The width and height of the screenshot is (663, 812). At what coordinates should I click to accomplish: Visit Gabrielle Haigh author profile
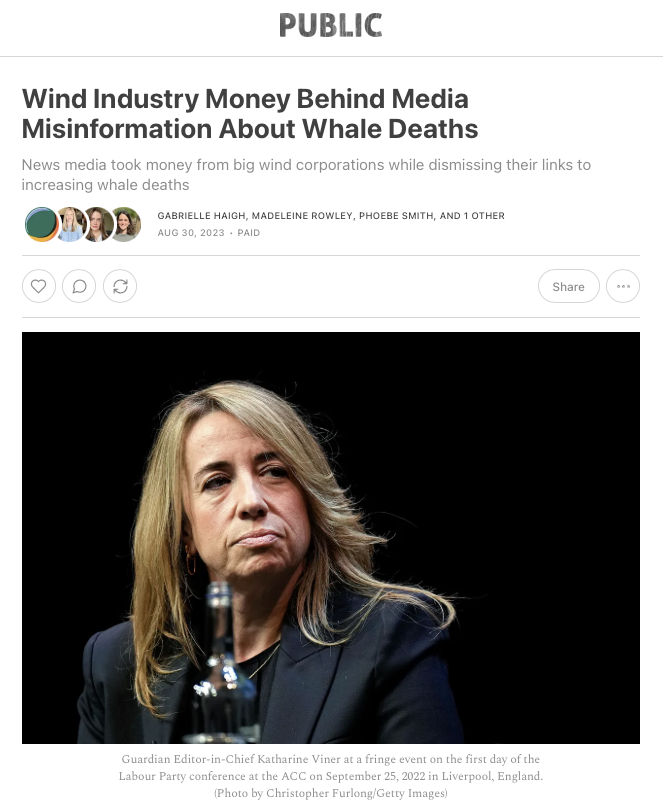coord(201,215)
